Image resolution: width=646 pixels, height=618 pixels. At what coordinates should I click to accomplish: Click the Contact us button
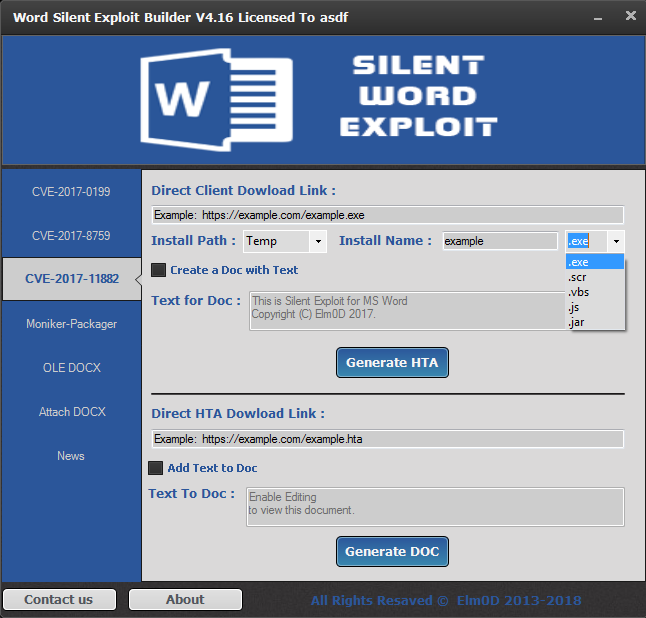coord(59,599)
